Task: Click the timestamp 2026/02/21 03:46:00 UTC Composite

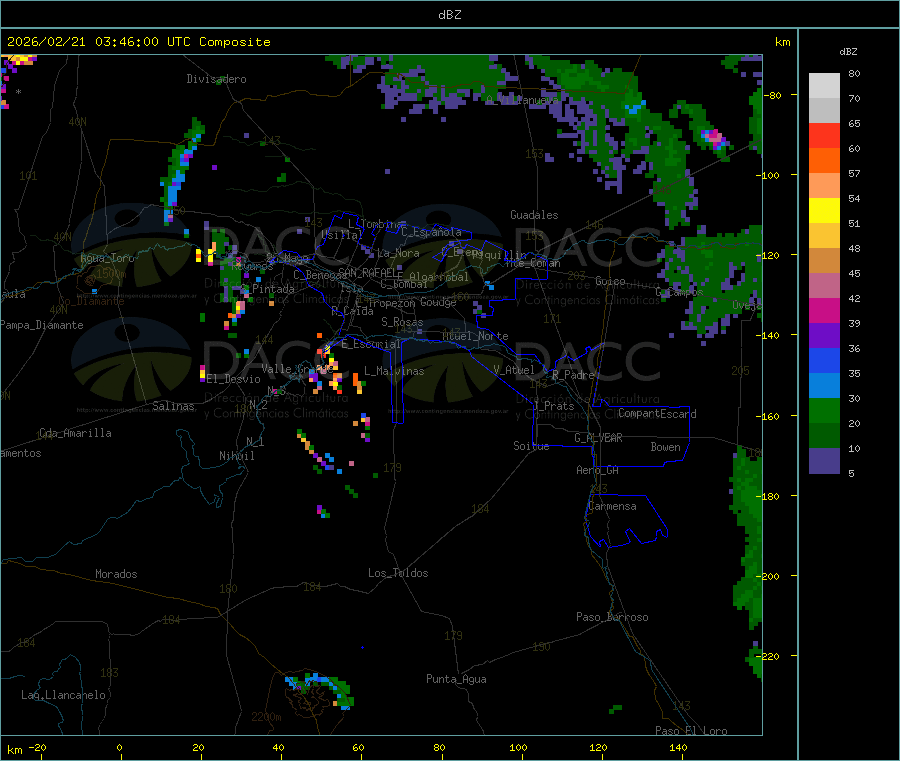Action: coord(138,42)
